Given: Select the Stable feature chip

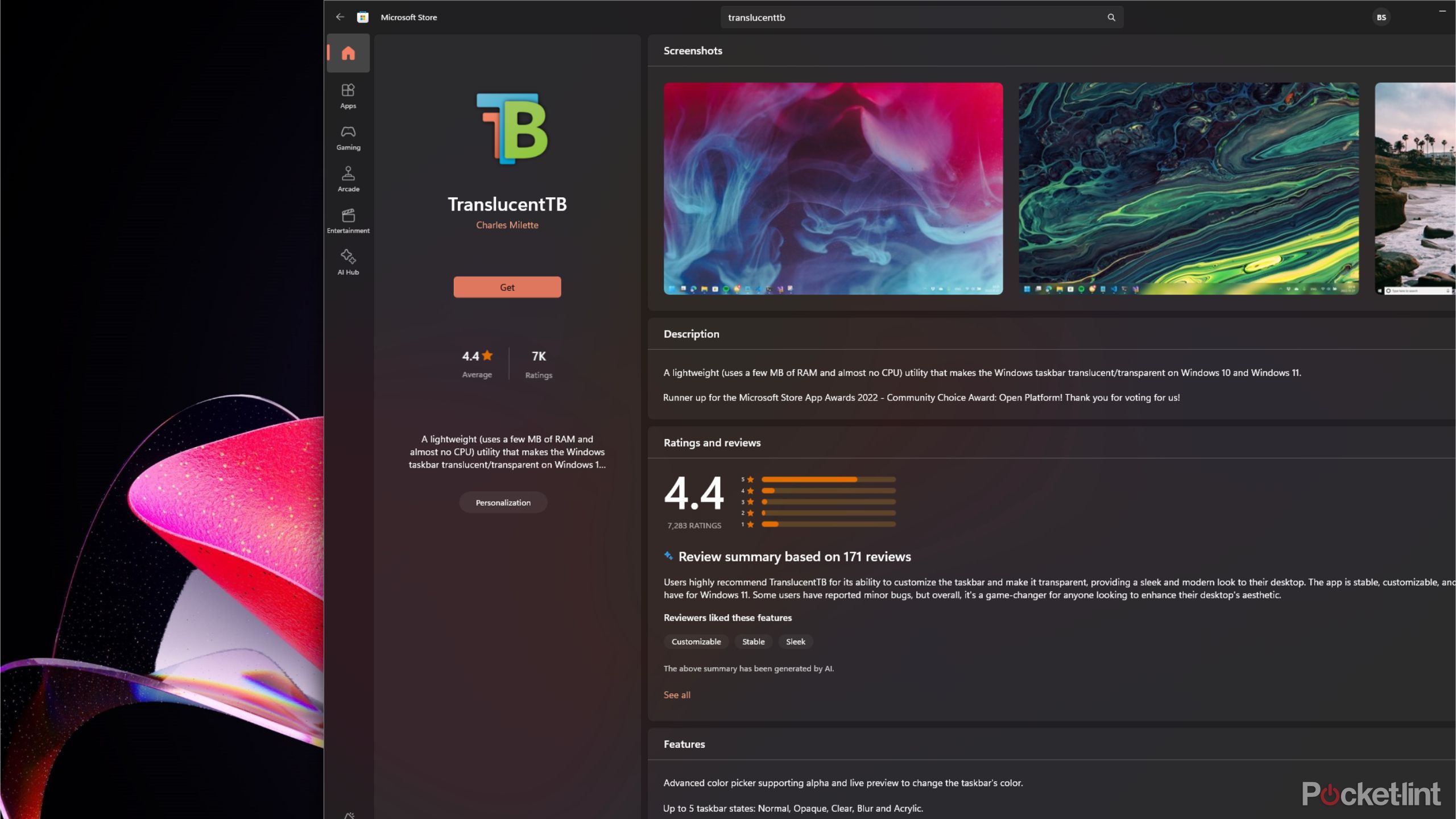Looking at the screenshot, I should pyautogui.click(x=754, y=642).
